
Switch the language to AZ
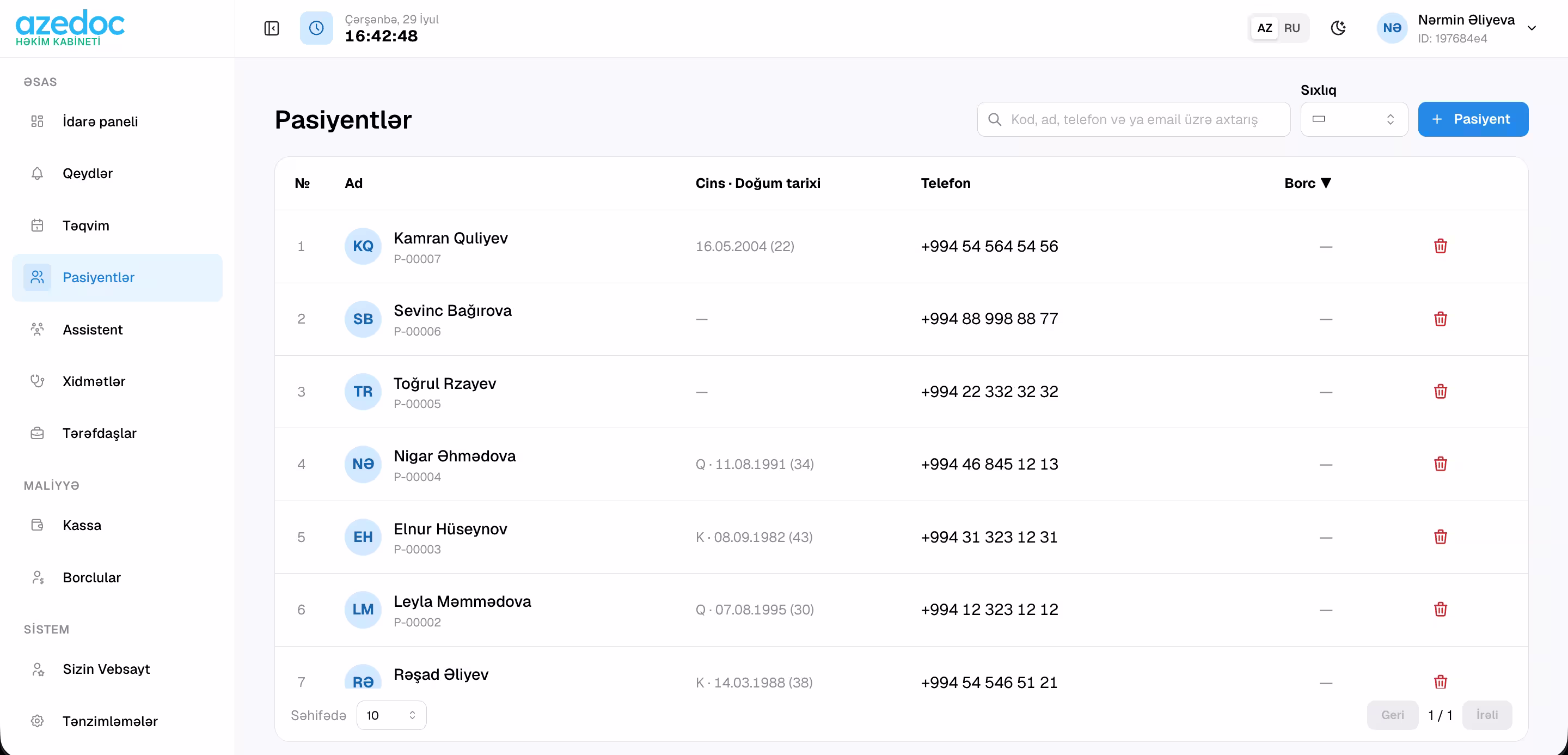(x=1264, y=28)
